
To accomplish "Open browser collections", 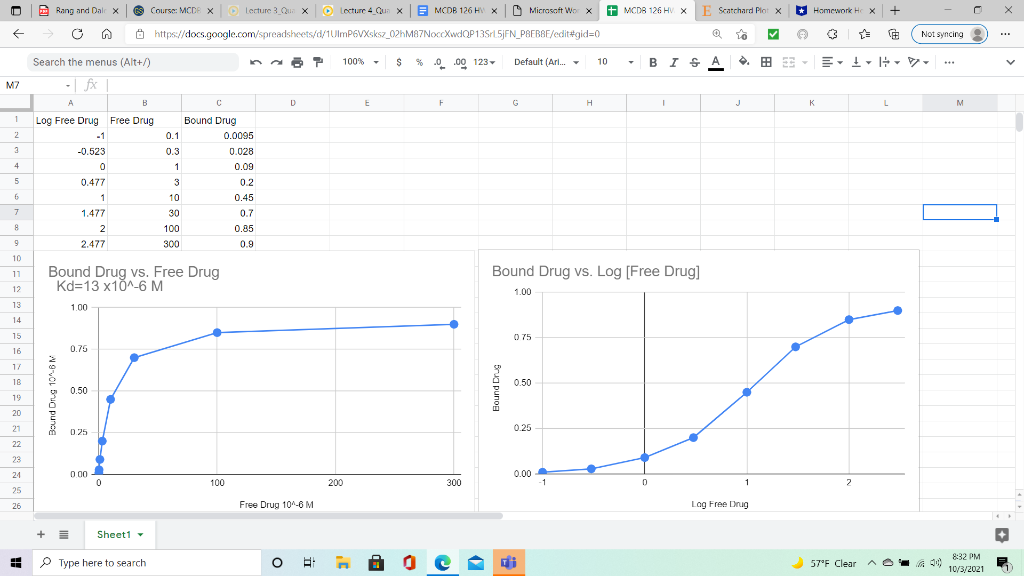I will click(x=894, y=34).
